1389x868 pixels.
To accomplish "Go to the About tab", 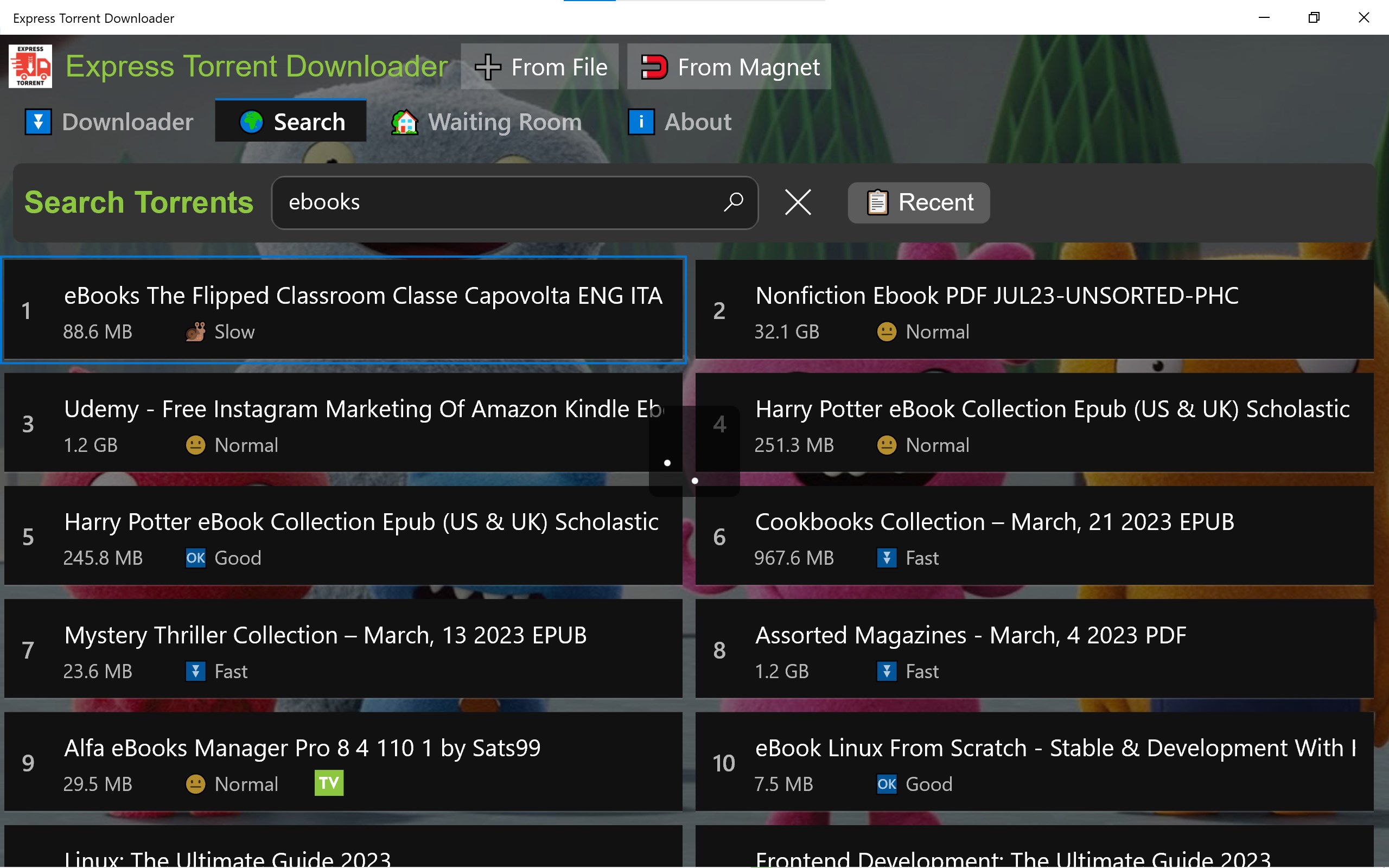I will click(679, 122).
